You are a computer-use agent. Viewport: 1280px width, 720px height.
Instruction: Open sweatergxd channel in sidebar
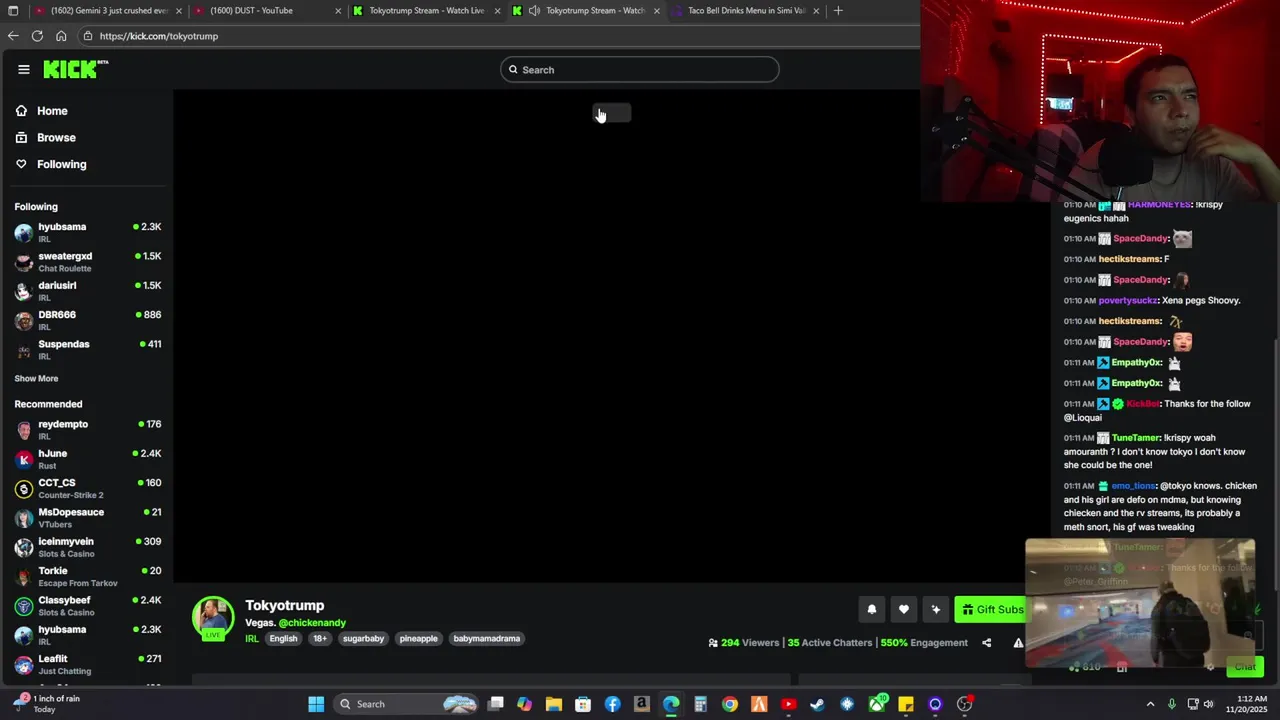(x=88, y=262)
